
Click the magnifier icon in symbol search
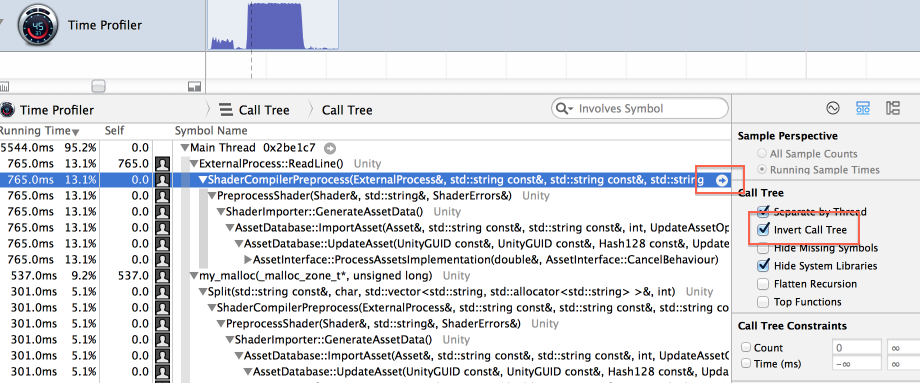click(x=562, y=109)
